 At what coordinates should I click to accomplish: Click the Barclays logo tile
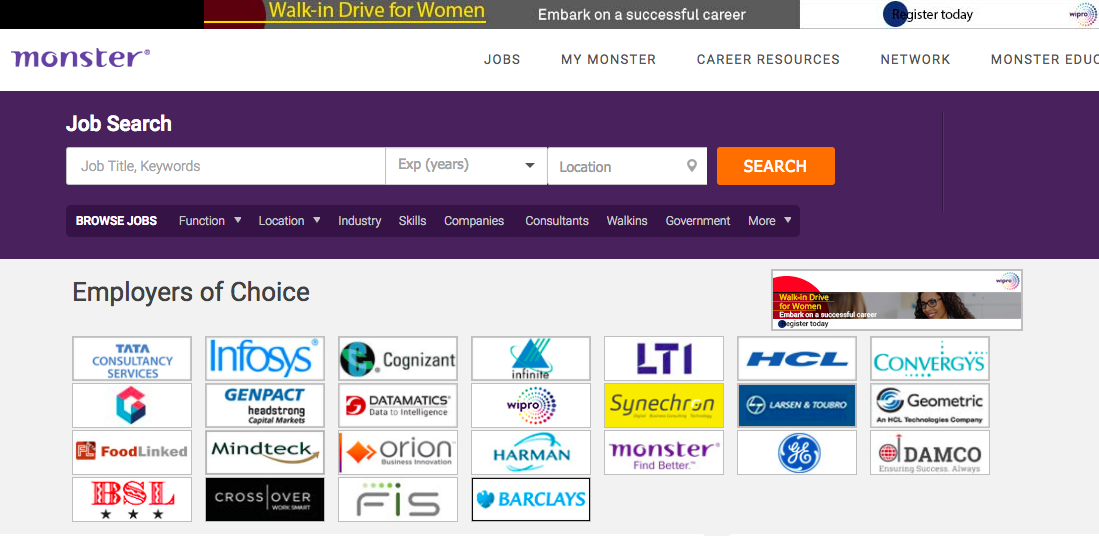530,499
